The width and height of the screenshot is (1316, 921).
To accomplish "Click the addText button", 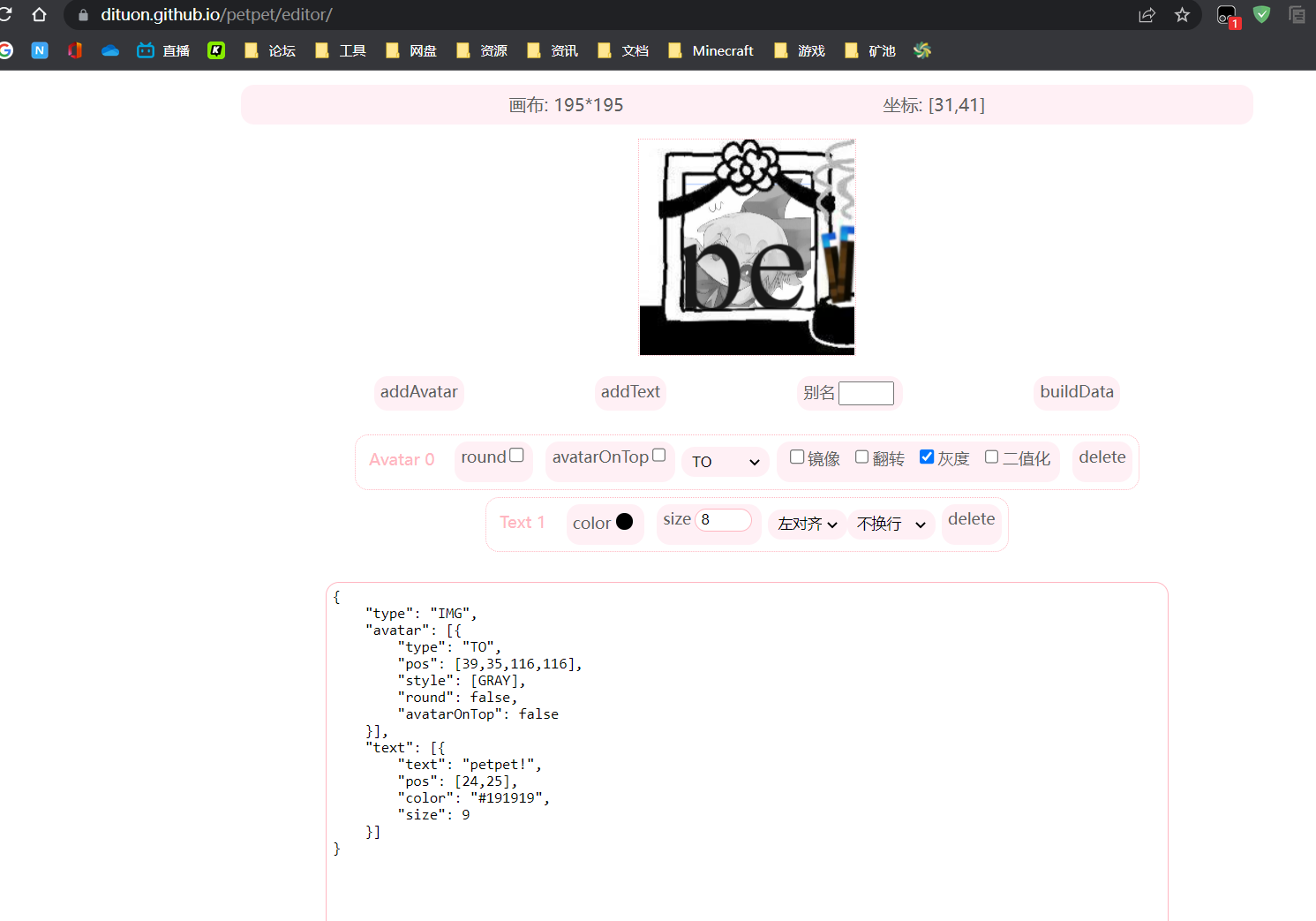I will click(x=630, y=392).
